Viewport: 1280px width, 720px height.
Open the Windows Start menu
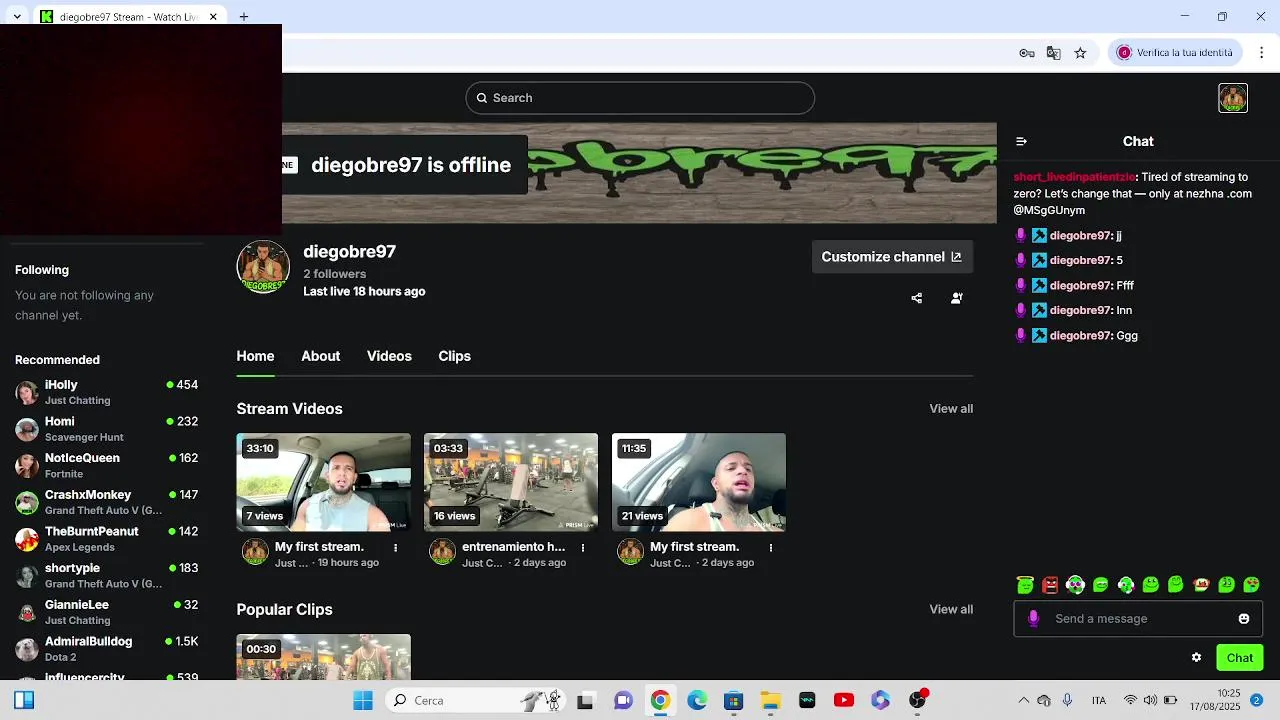coord(362,701)
